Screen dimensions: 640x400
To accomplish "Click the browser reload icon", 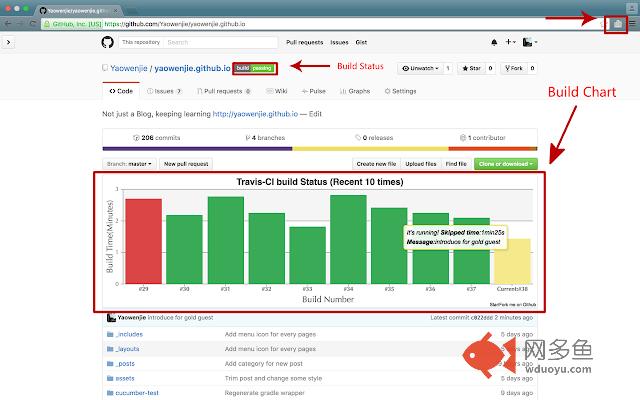I will point(33,24).
